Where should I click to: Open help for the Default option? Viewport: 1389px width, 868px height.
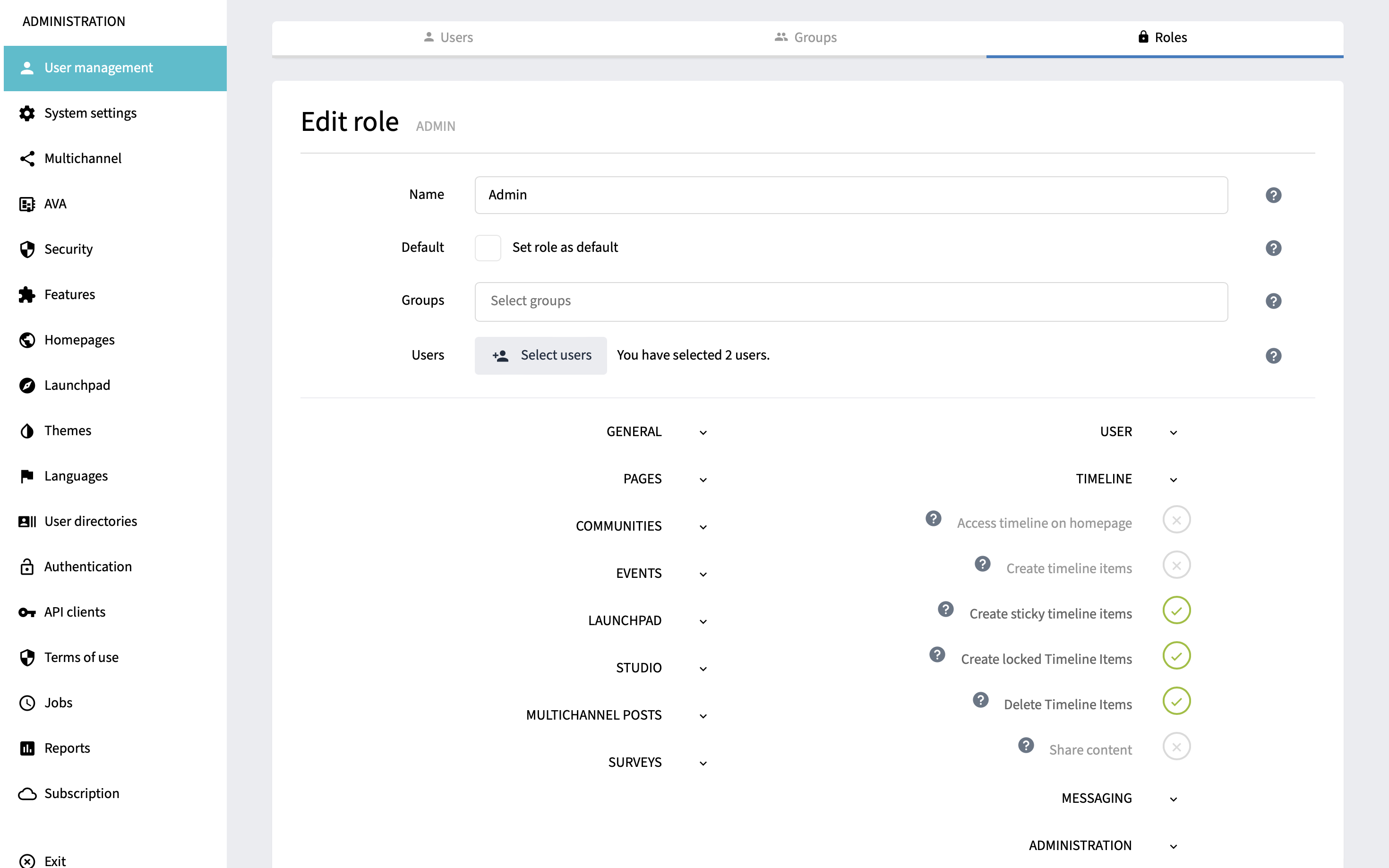pyautogui.click(x=1273, y=248)
